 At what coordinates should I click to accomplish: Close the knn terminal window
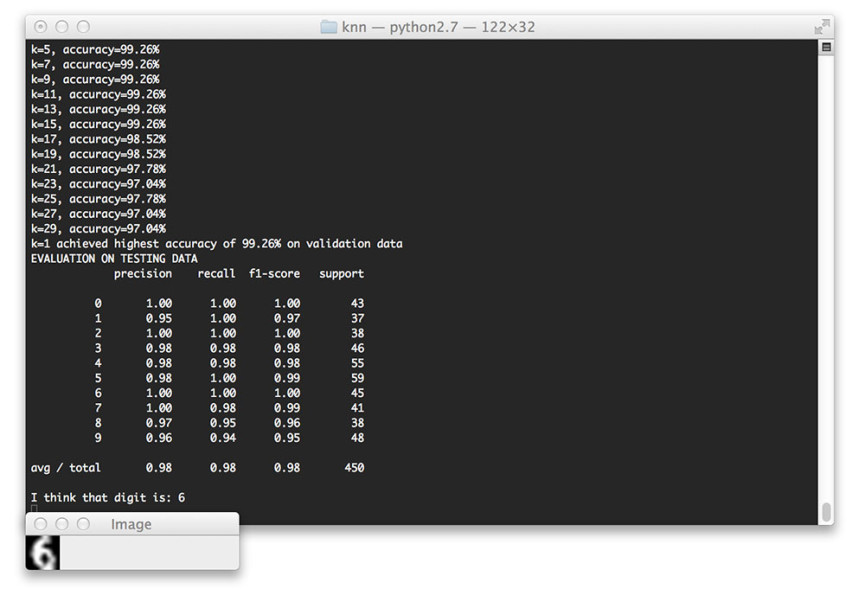(39, 27)
